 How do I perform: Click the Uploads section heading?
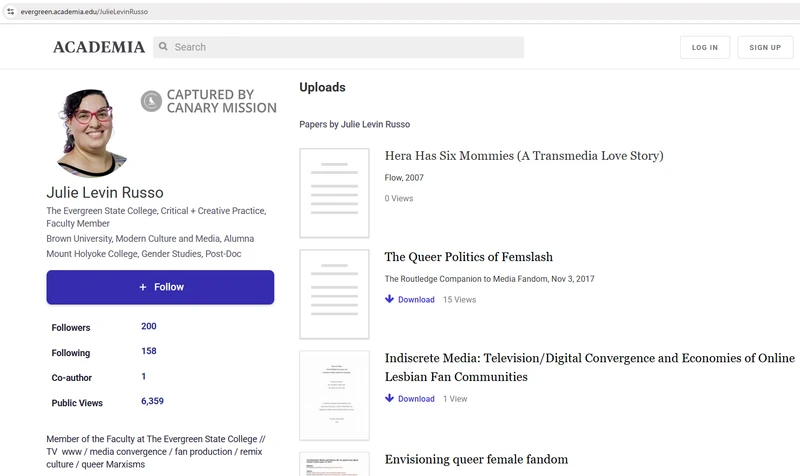coord(322,87)
